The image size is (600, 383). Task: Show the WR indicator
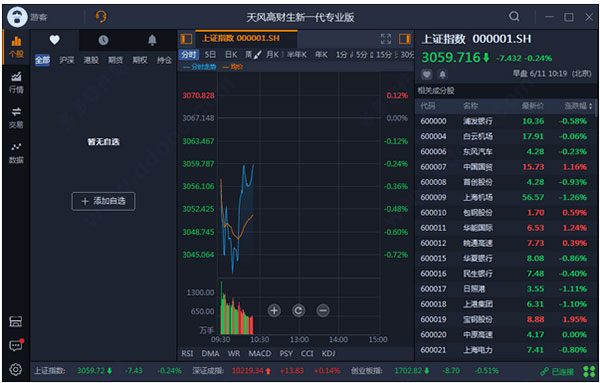coord(234,354)
